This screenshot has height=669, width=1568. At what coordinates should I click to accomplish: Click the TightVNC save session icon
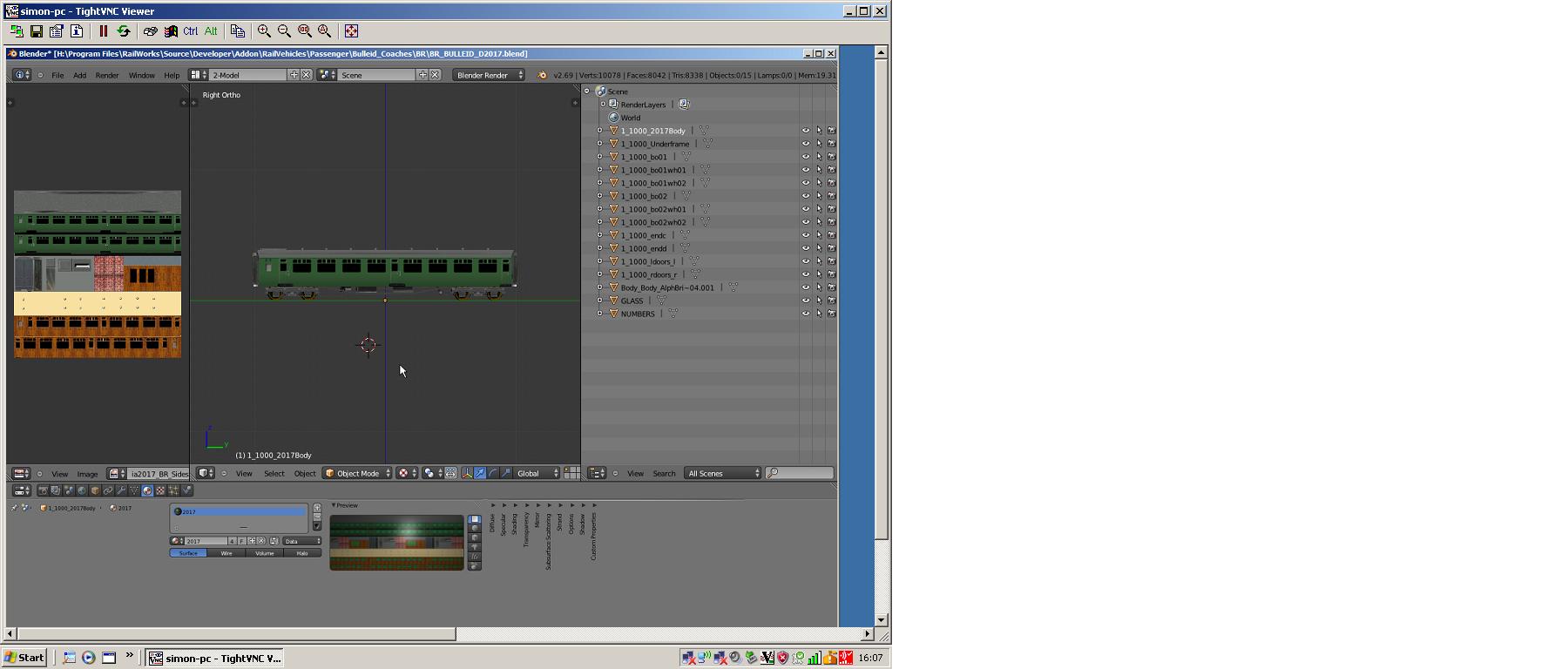[37, 30]
